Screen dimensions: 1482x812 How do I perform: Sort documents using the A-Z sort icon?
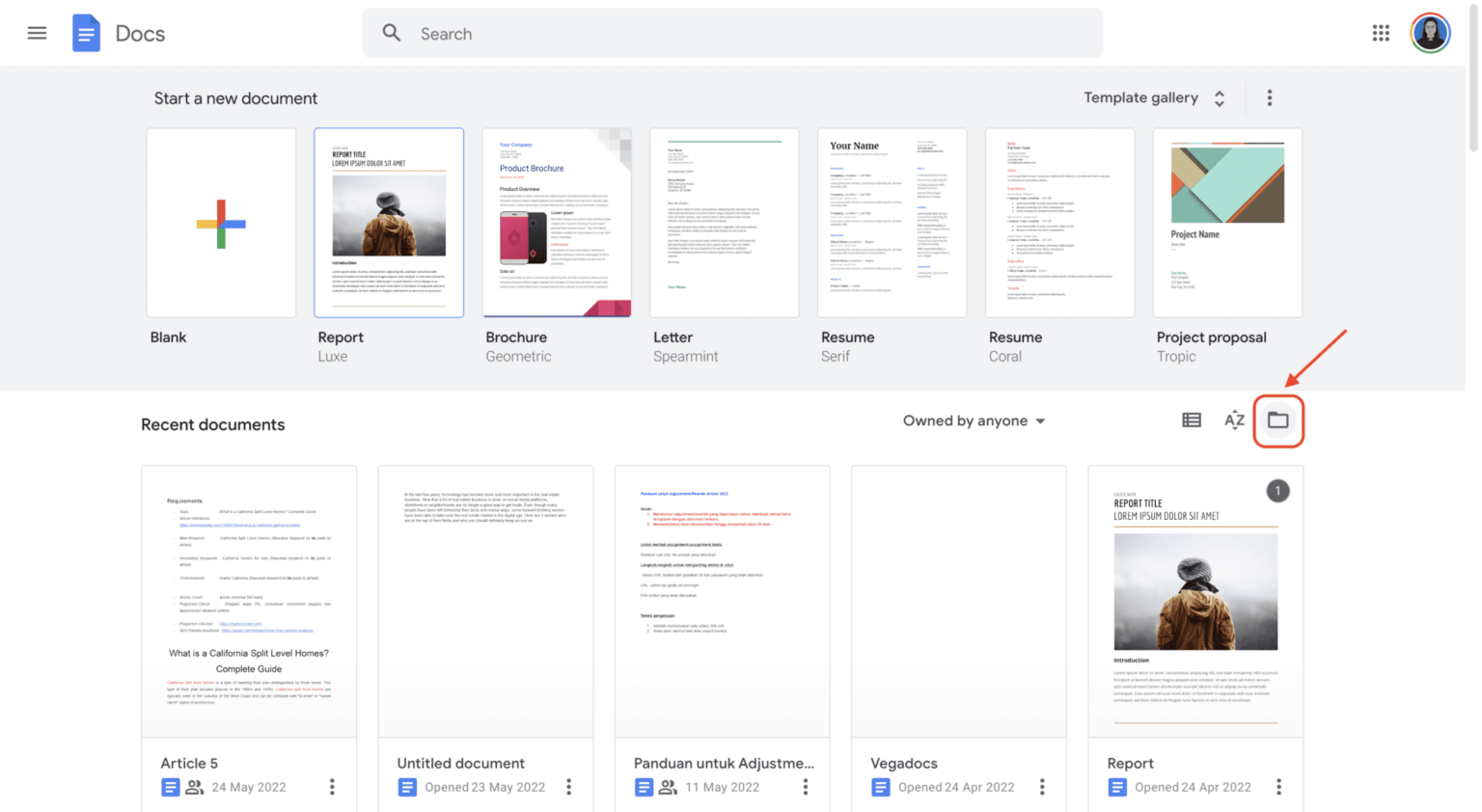(1234, 420)
